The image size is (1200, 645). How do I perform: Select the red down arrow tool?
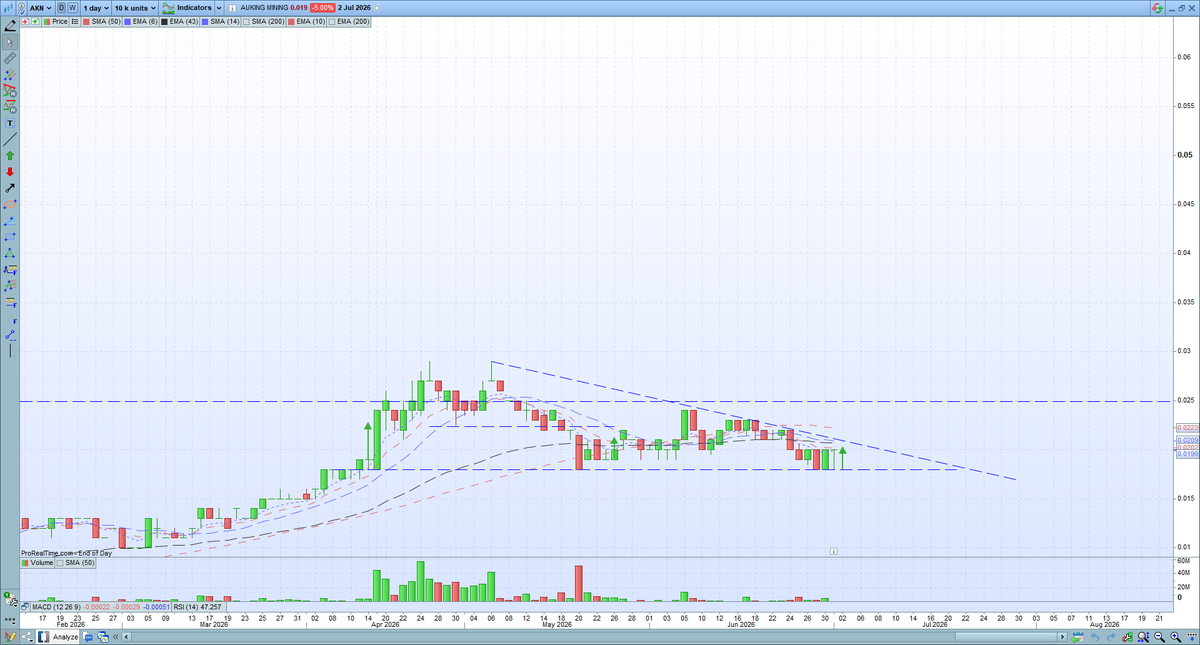tap(10, 171)
